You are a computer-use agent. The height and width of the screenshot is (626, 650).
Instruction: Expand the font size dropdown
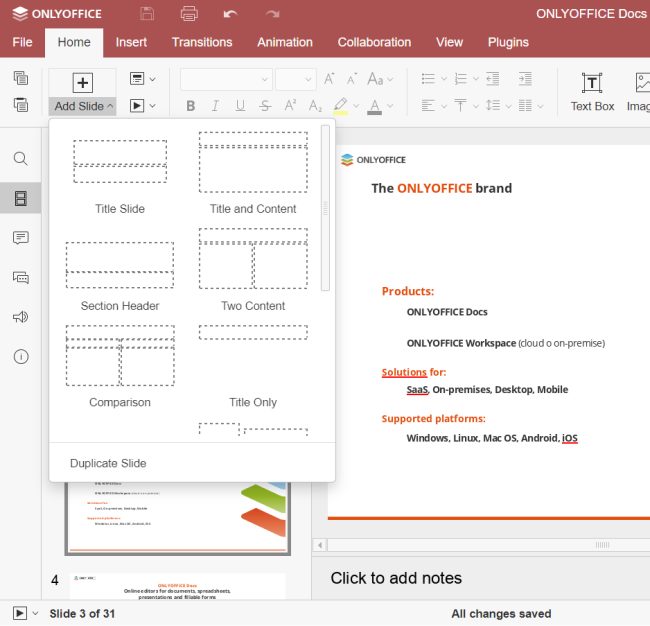coord(308,80)
